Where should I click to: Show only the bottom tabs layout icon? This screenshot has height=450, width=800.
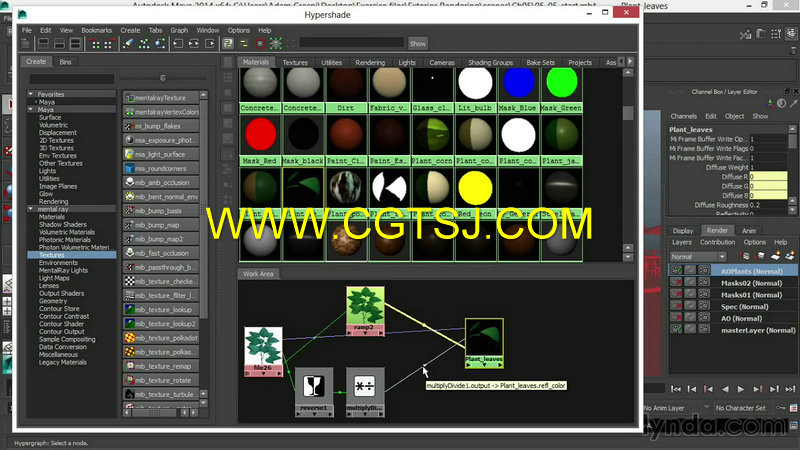(59, 44)
